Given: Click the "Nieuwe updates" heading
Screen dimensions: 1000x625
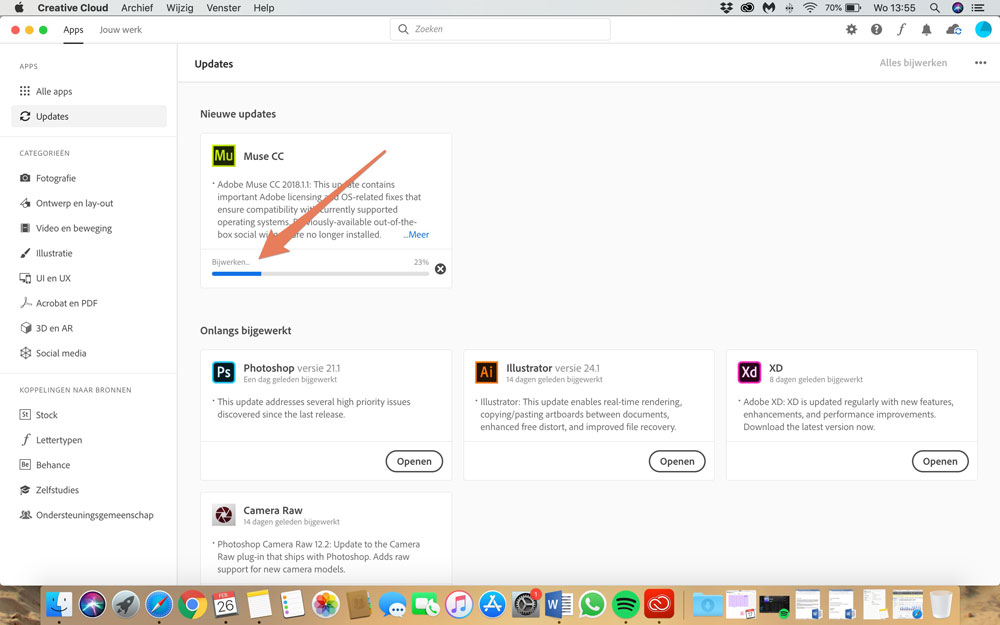Looking at the screenshot, I should pos(238,114).
